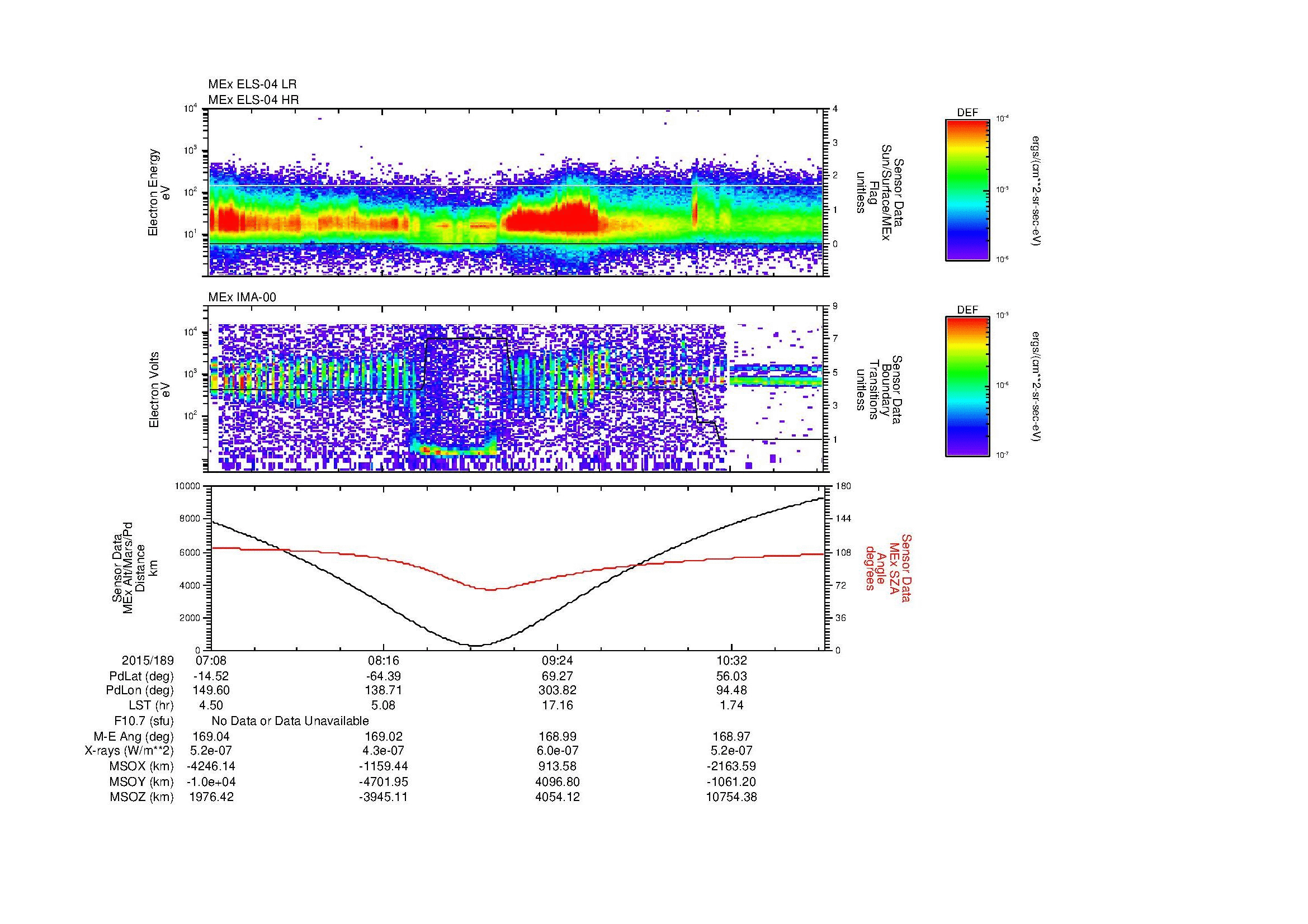Click PdLon value '303.82'
1308x924 pixels.
tap(557, 690)
